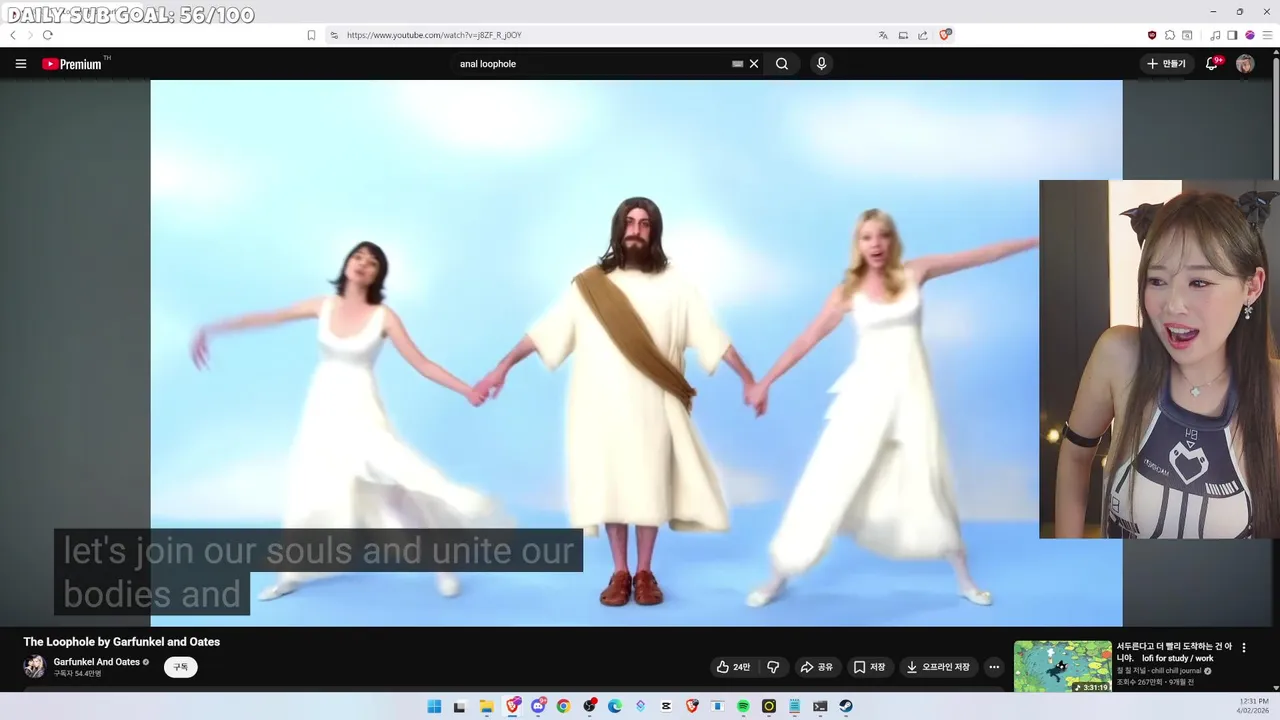Click the 만들기 create button

click(1166, 64)
